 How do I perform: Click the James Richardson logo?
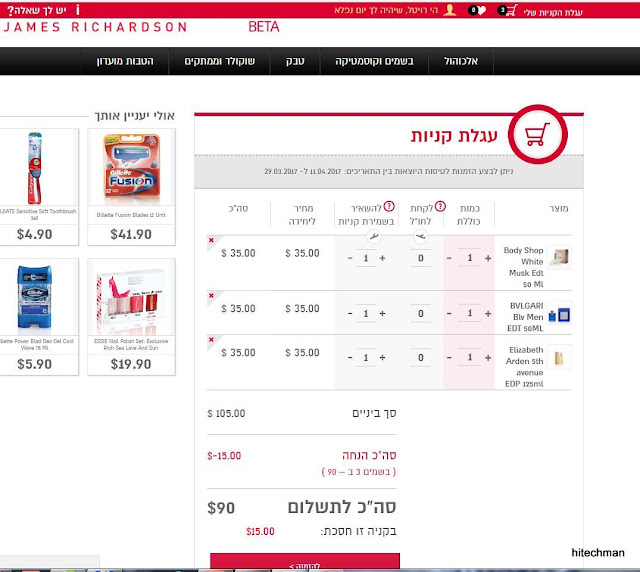pyautogui.click(x=95, y=27)
